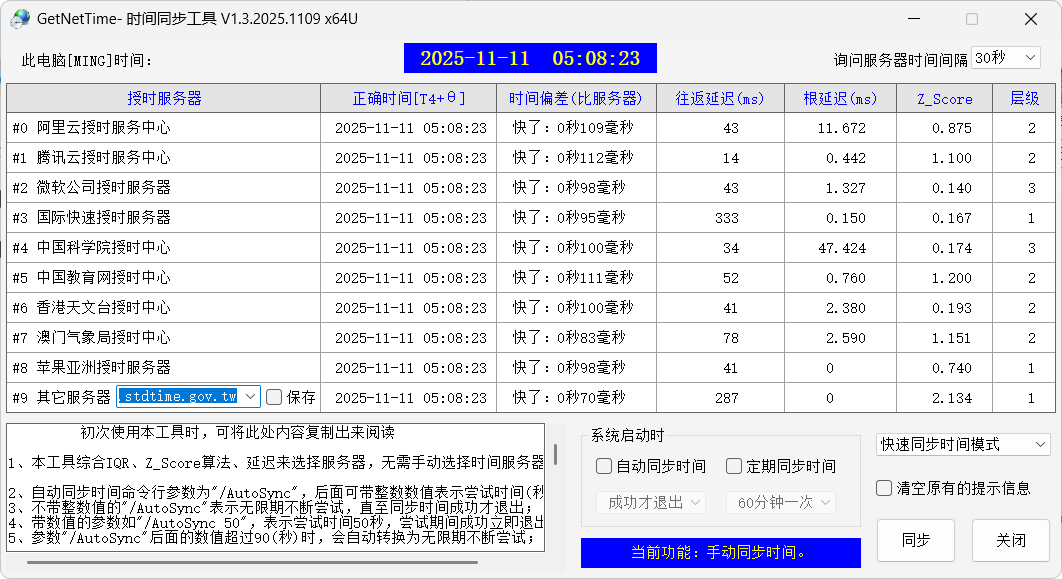The height and width of the screenshot is (579, 1062).
Task: Click the 往返延迟(ms) column header
Action: (x=720, y=98)
